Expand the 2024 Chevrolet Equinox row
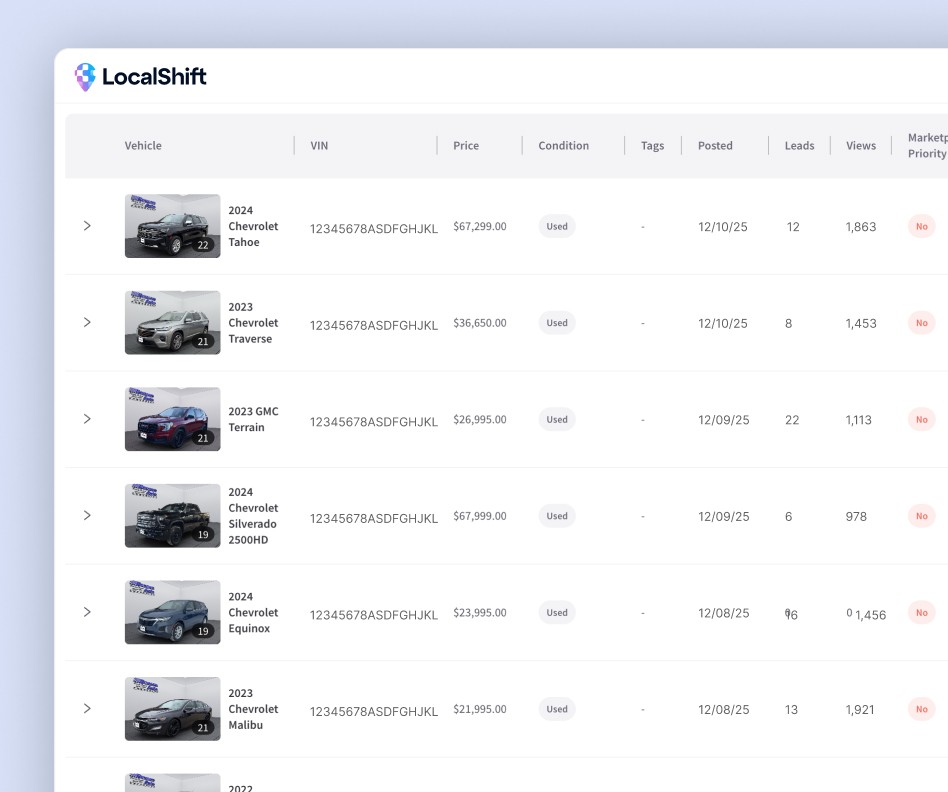948x792 pixels. [x=87, y=612]
